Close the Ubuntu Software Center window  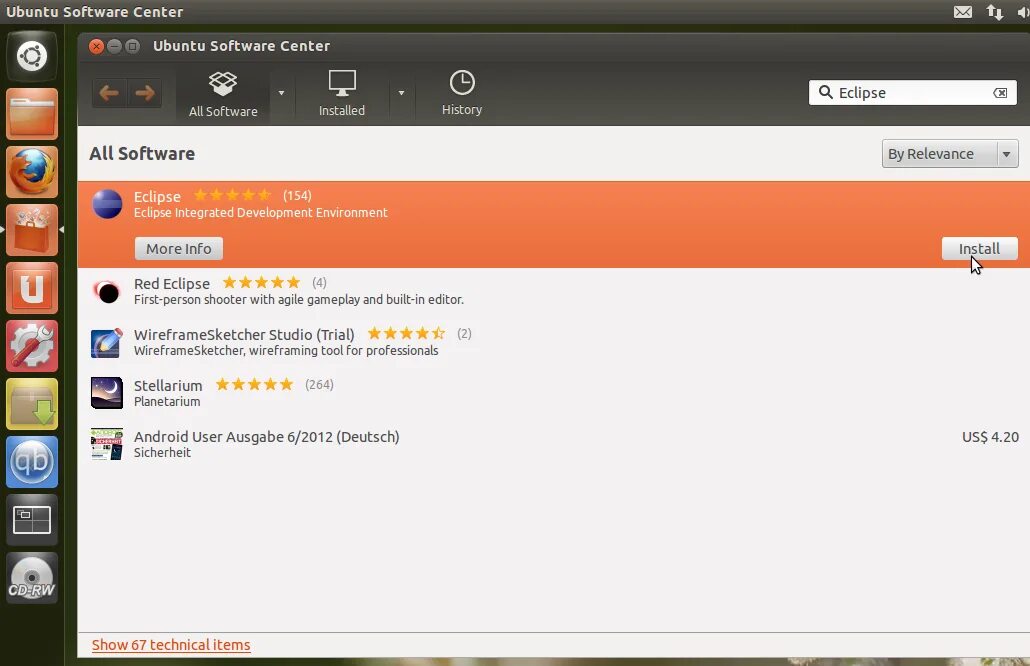[96, 46]
